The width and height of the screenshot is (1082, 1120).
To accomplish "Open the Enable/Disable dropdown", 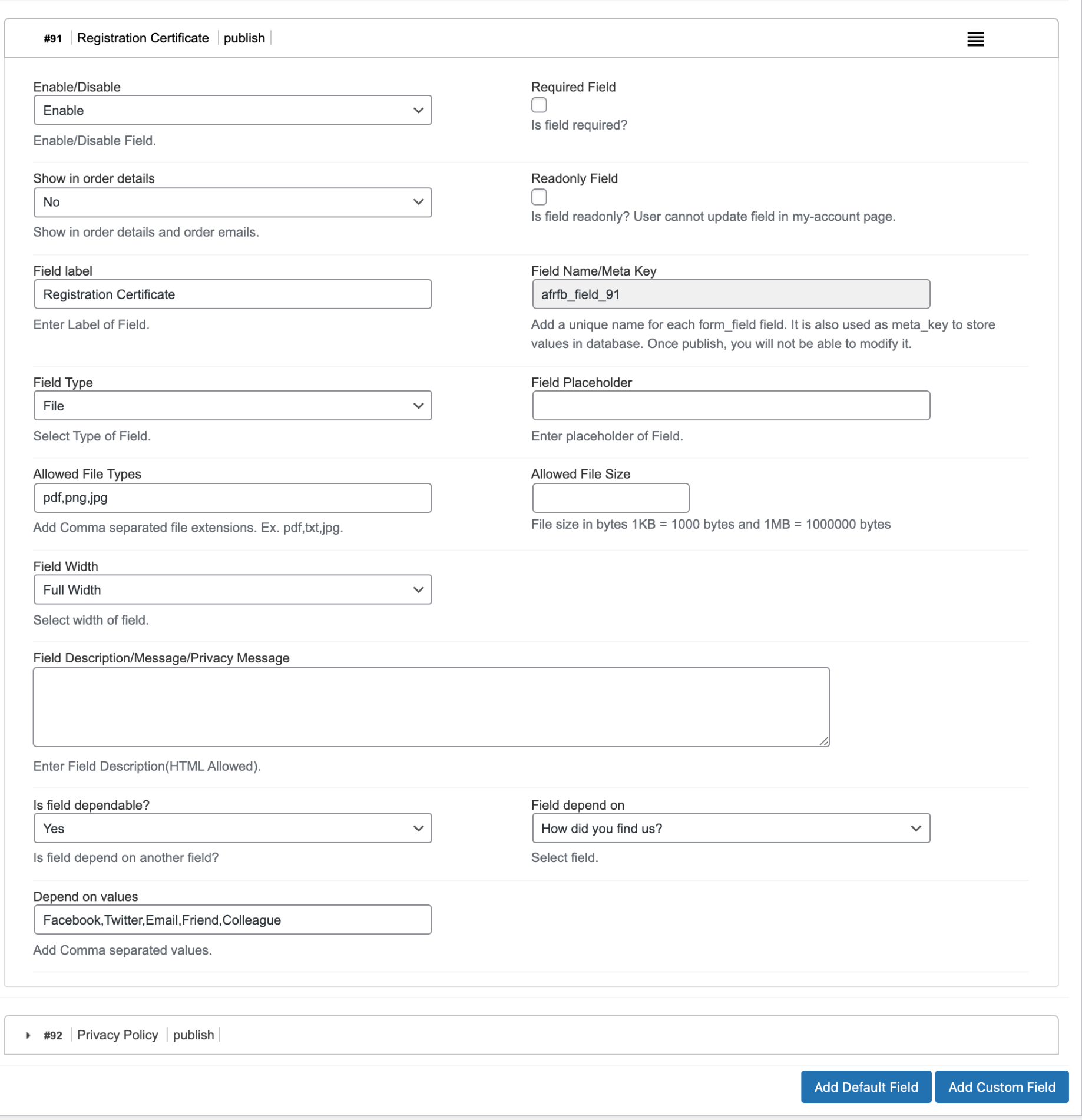I will 233,110.
